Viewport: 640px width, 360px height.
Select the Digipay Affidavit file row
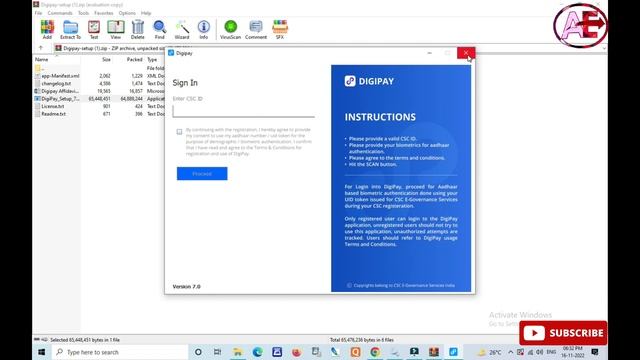(x=99, y=91)
